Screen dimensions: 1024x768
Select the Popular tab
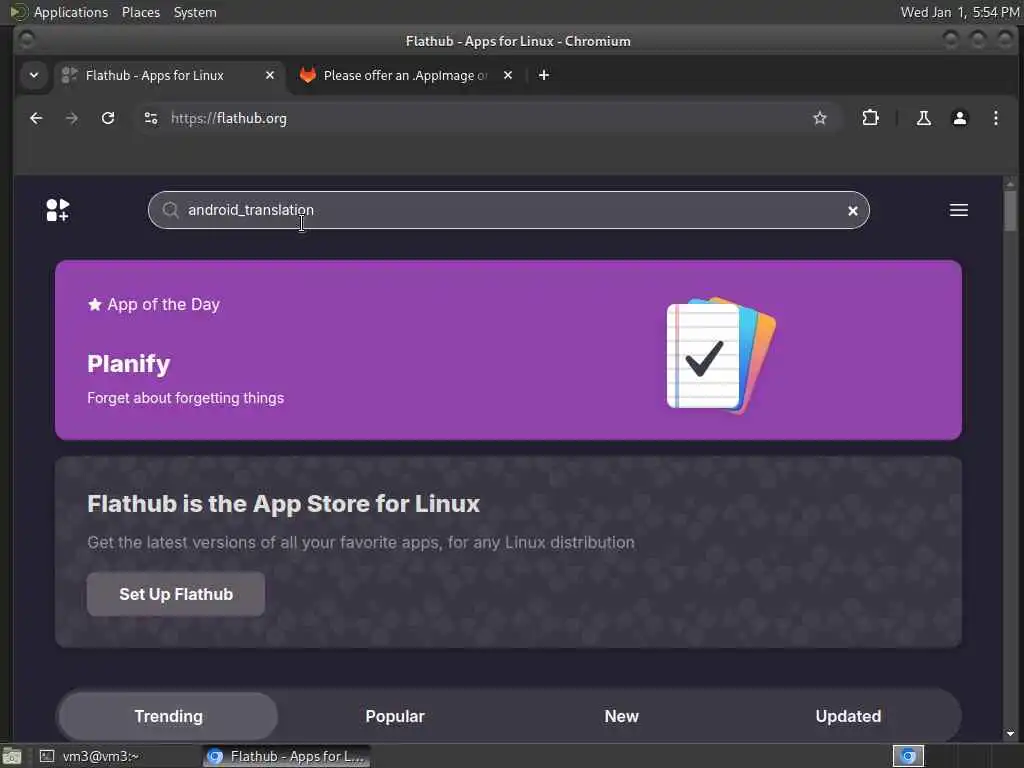(x=394, y=716)
